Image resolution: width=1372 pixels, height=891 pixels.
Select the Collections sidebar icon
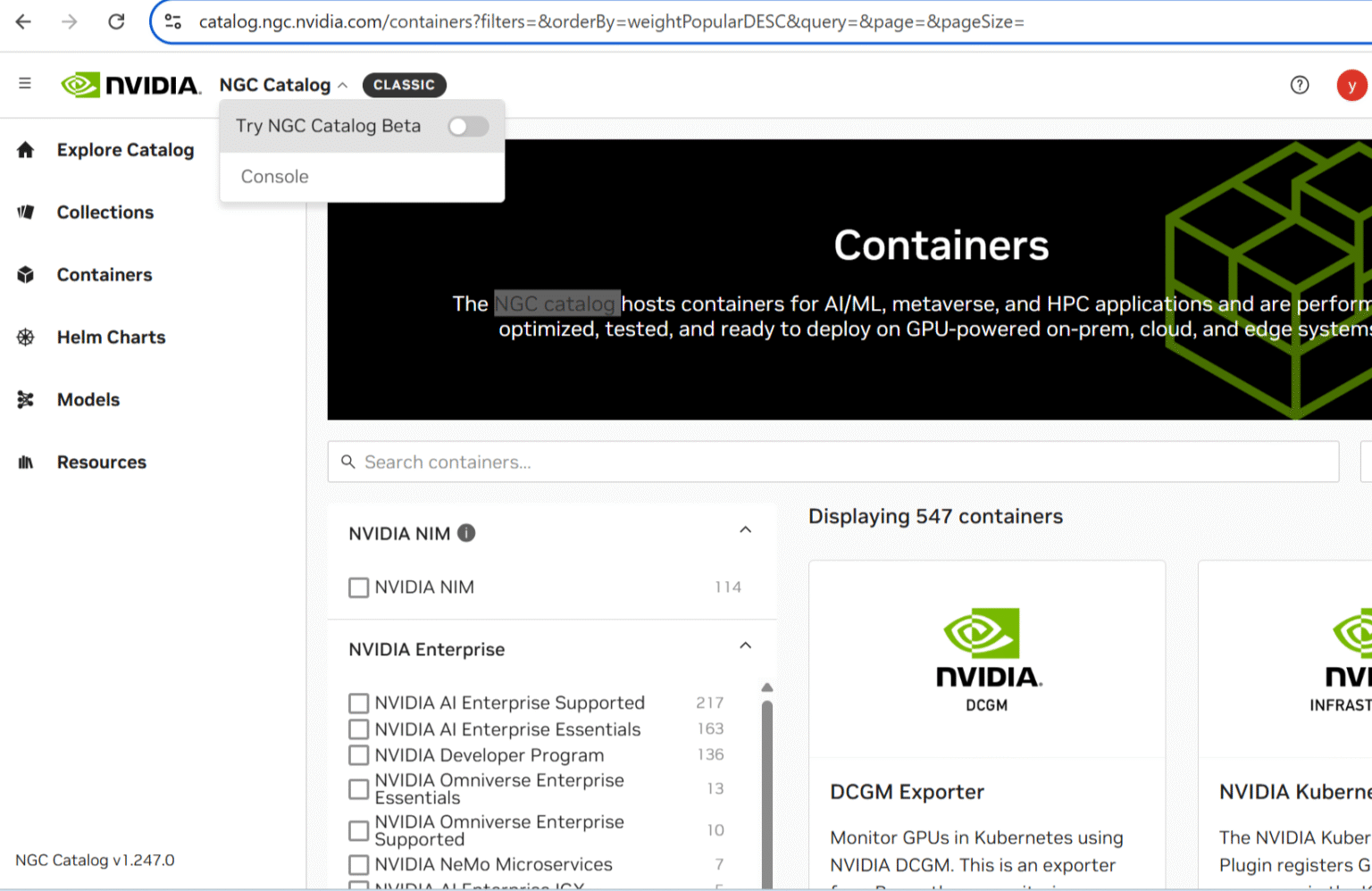tap(25, 212)
